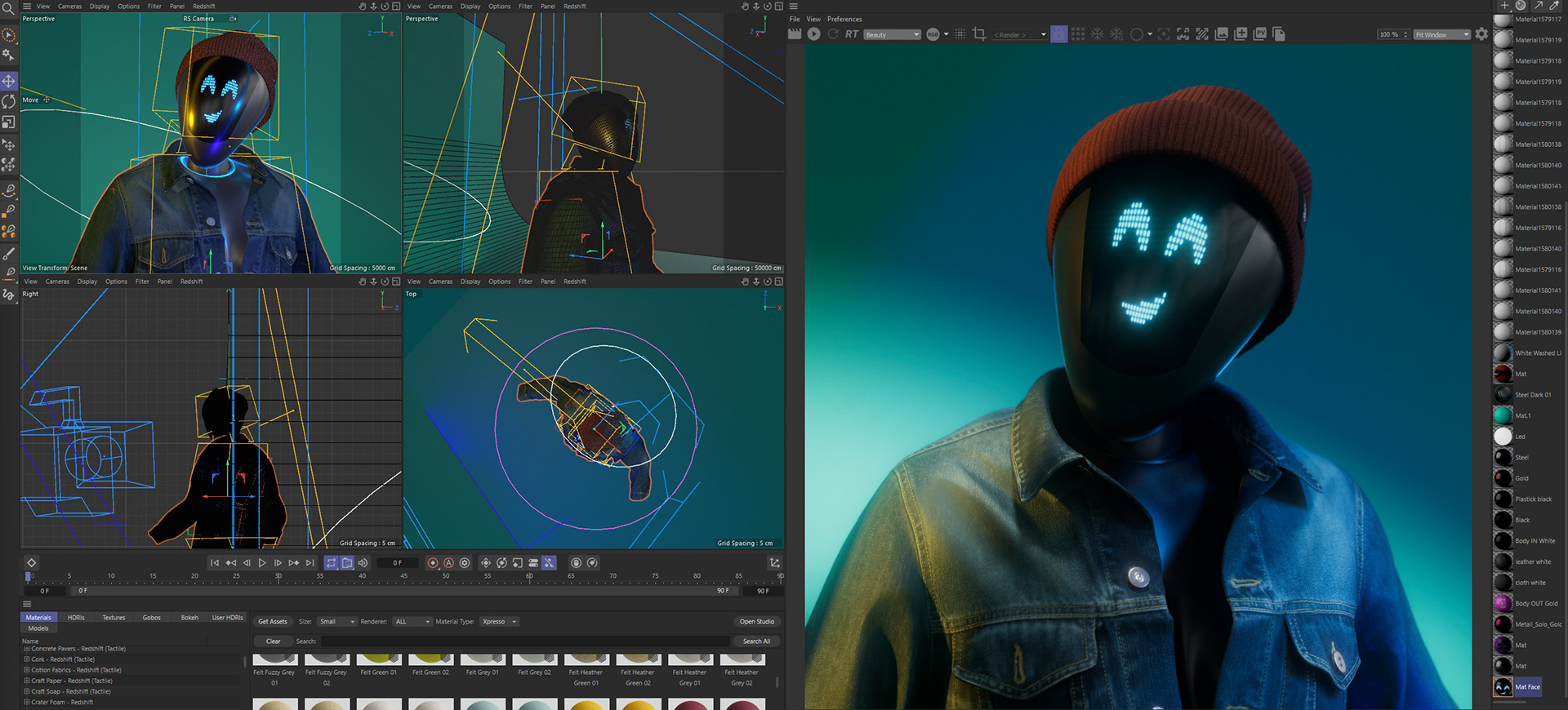Switch to the HDRIs tab

pos(76,618)
